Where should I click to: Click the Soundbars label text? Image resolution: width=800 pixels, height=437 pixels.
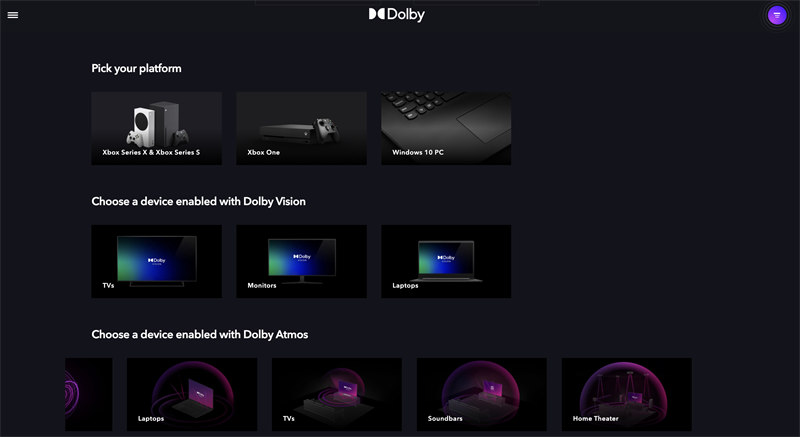point(445,418)
